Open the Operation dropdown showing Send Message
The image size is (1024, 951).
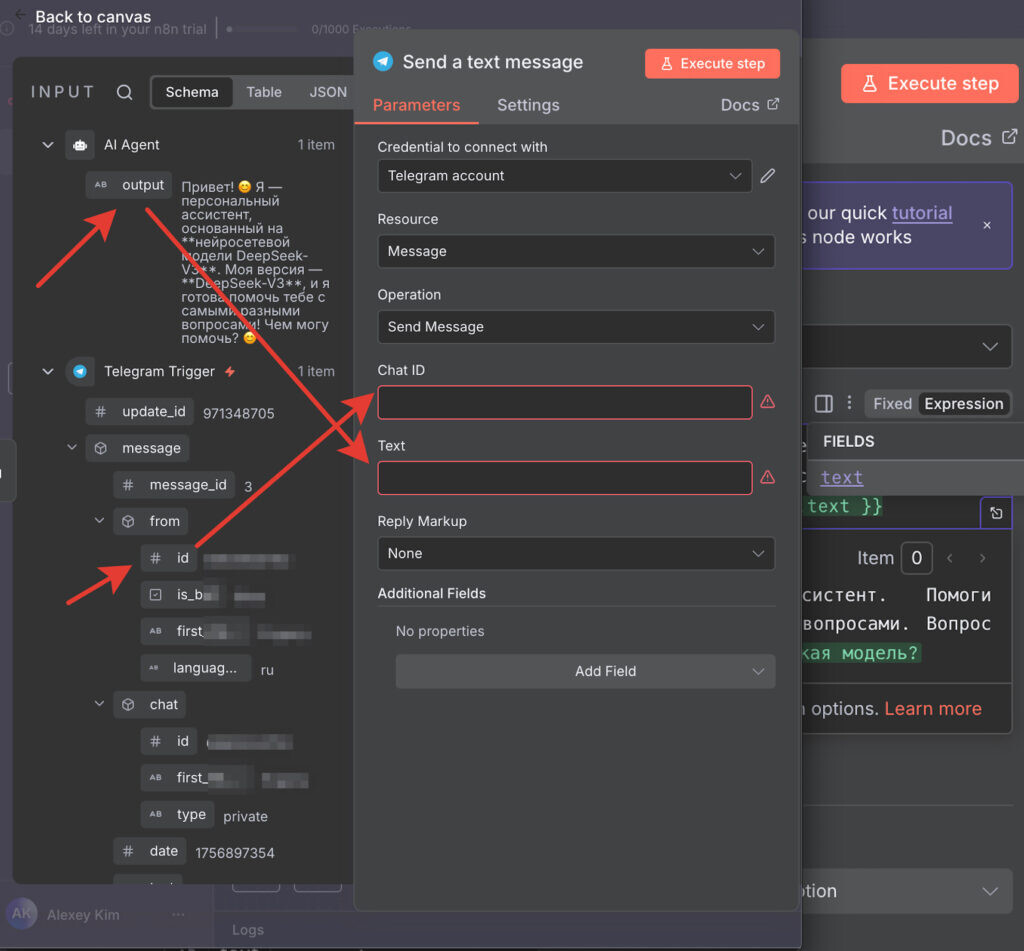575,327
